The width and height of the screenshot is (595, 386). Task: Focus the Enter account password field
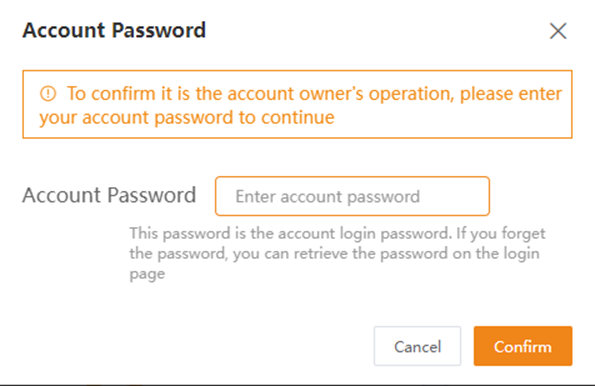click(352, 196)
